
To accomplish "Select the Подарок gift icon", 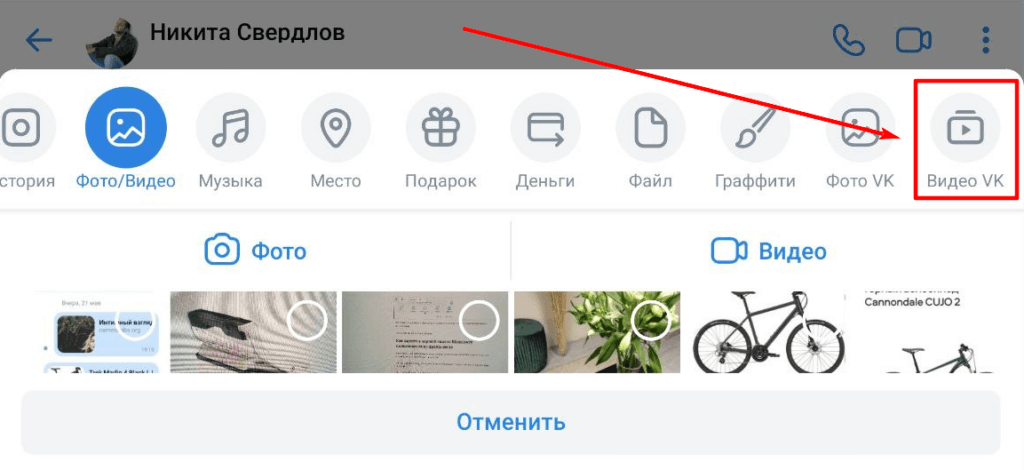I will [441, 128].
